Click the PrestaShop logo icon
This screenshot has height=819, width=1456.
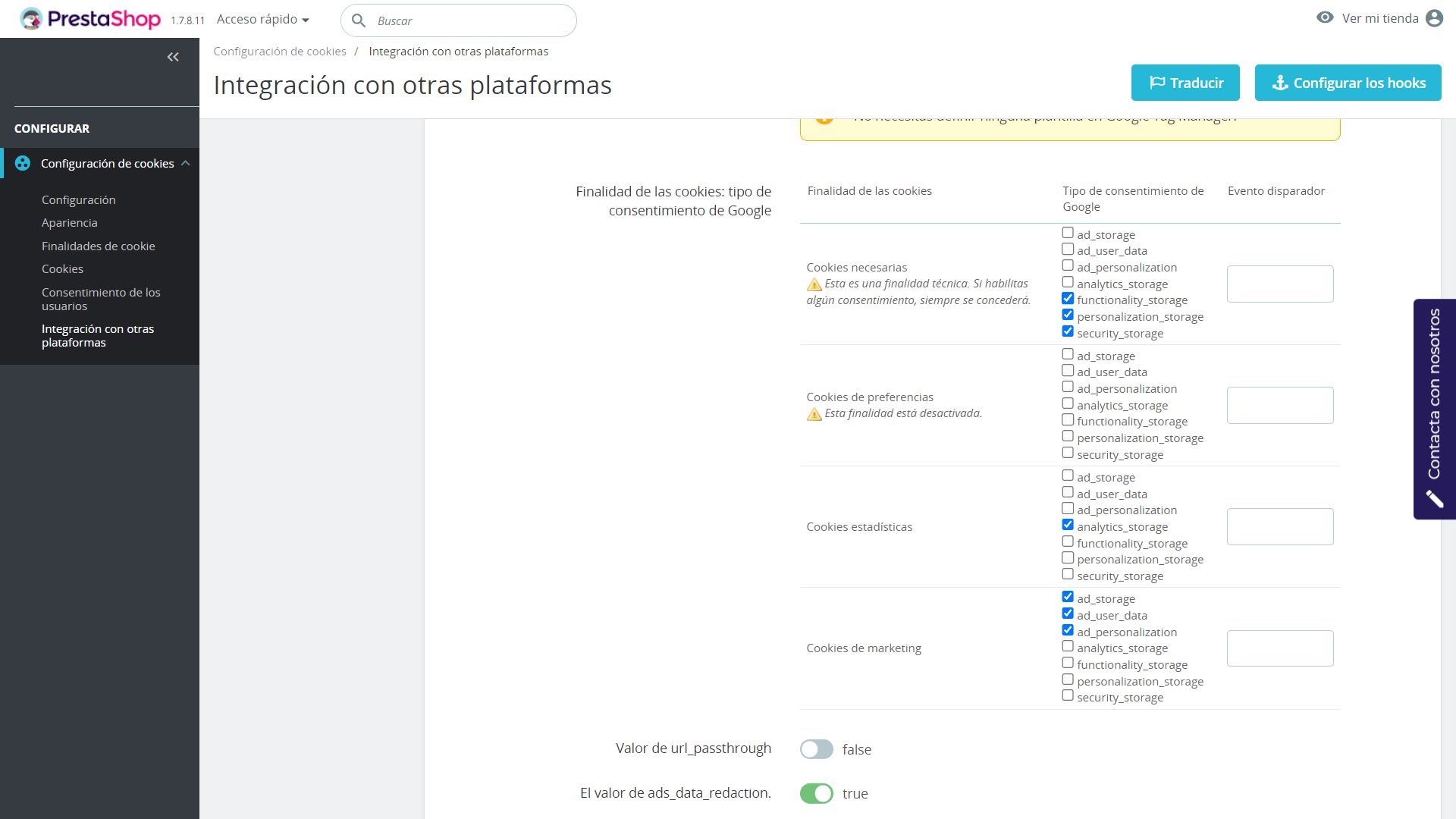click(x=31, y=19)
